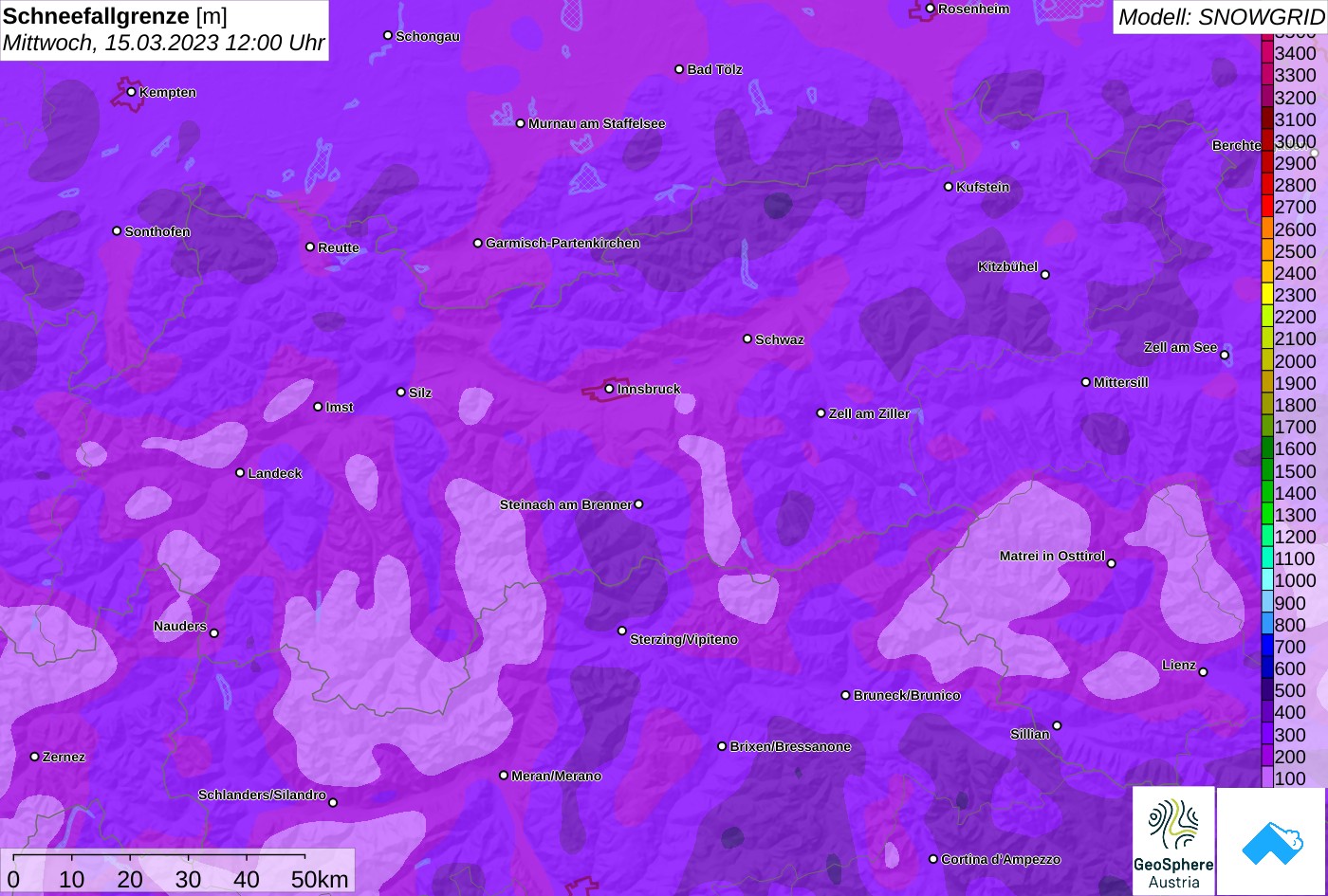Click the 'Steinach am Brenner' label
The image size is (1328, 896).
pyautogui.click(x=565, y=504)
